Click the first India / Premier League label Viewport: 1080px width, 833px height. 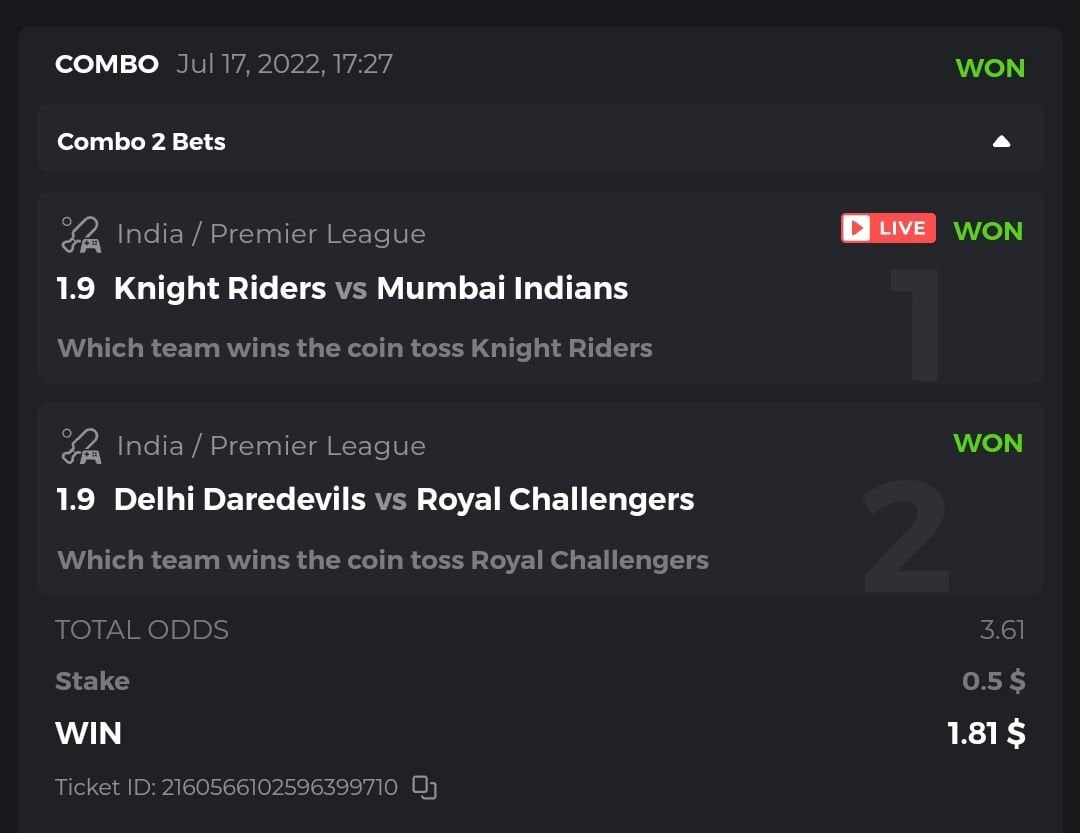pos(271,234)
